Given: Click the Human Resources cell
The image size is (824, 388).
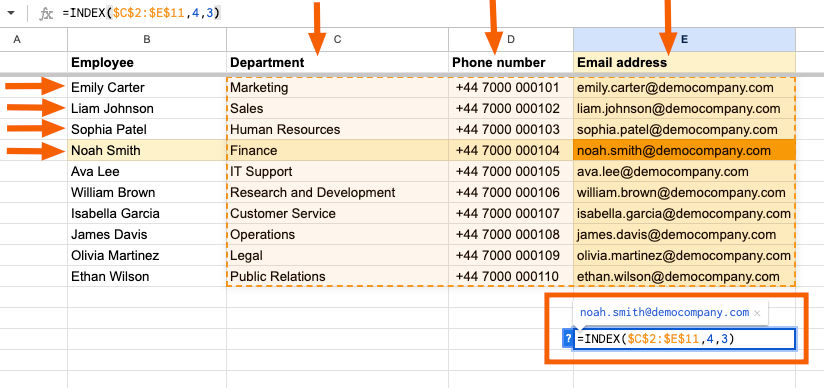Looking at the screenshot, I should coord(337,129).
